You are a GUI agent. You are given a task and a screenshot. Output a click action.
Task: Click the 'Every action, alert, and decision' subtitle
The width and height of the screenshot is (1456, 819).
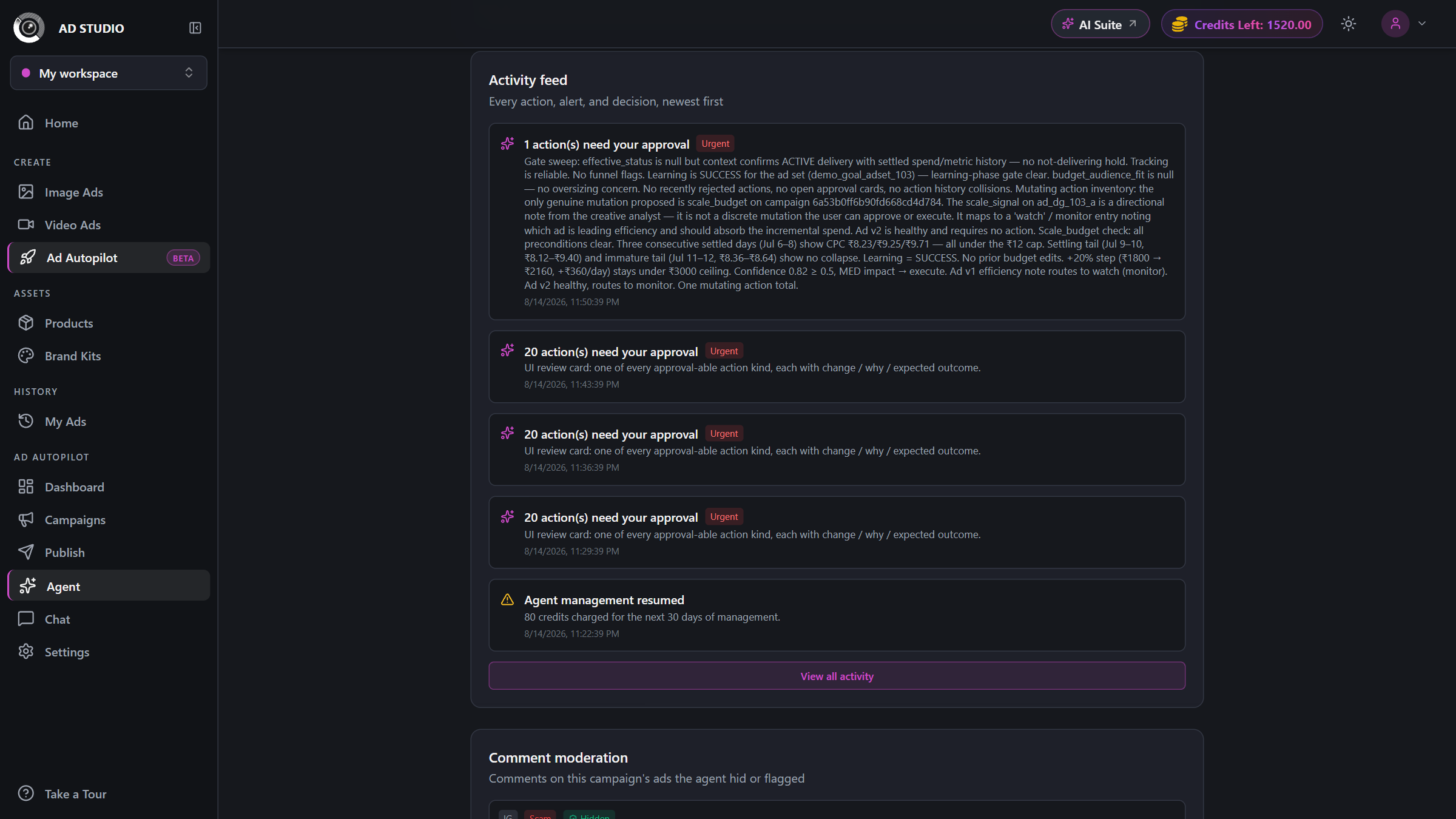(605, 101)
